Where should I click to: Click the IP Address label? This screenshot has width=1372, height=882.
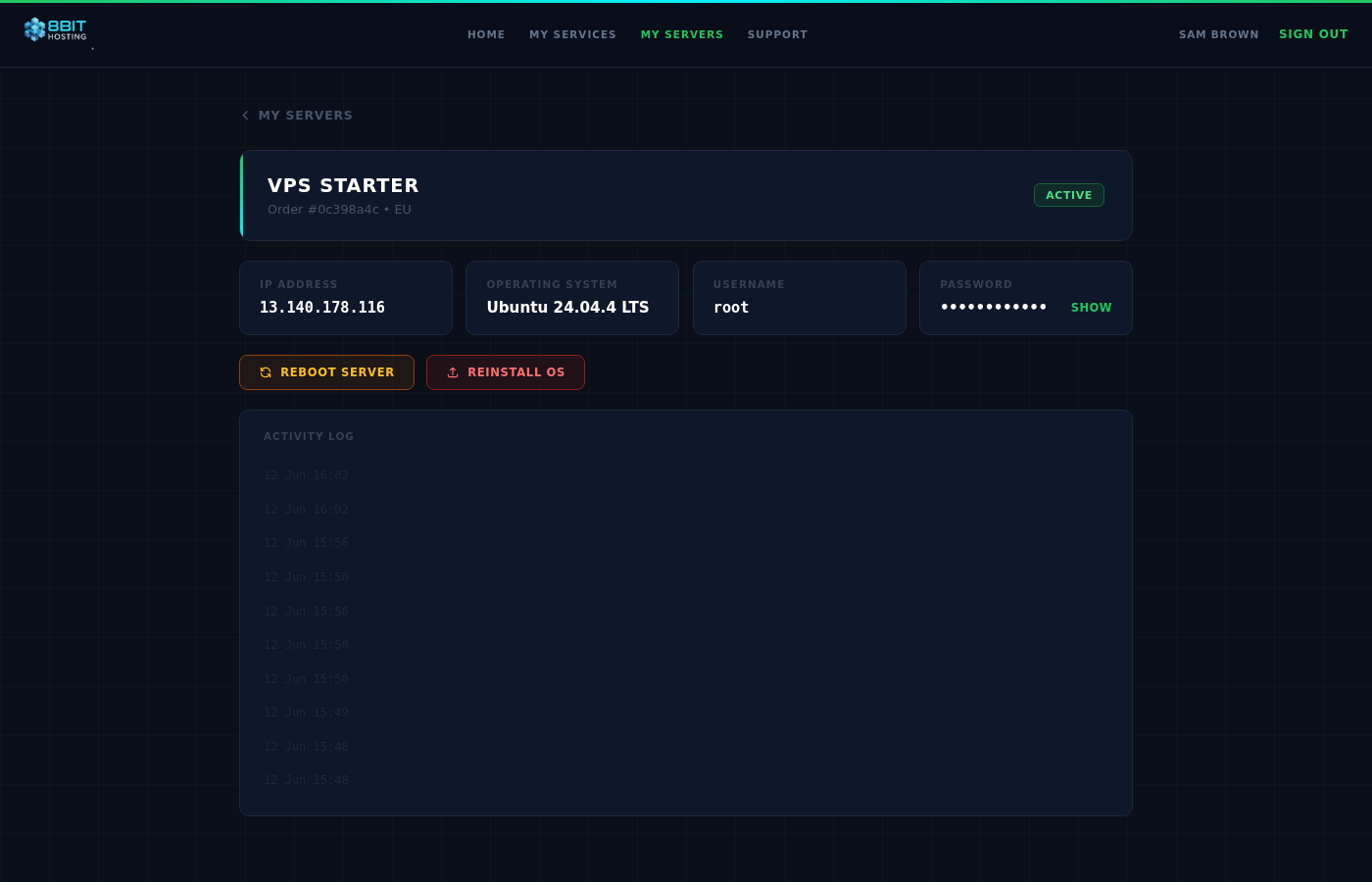tap(299, 284)
